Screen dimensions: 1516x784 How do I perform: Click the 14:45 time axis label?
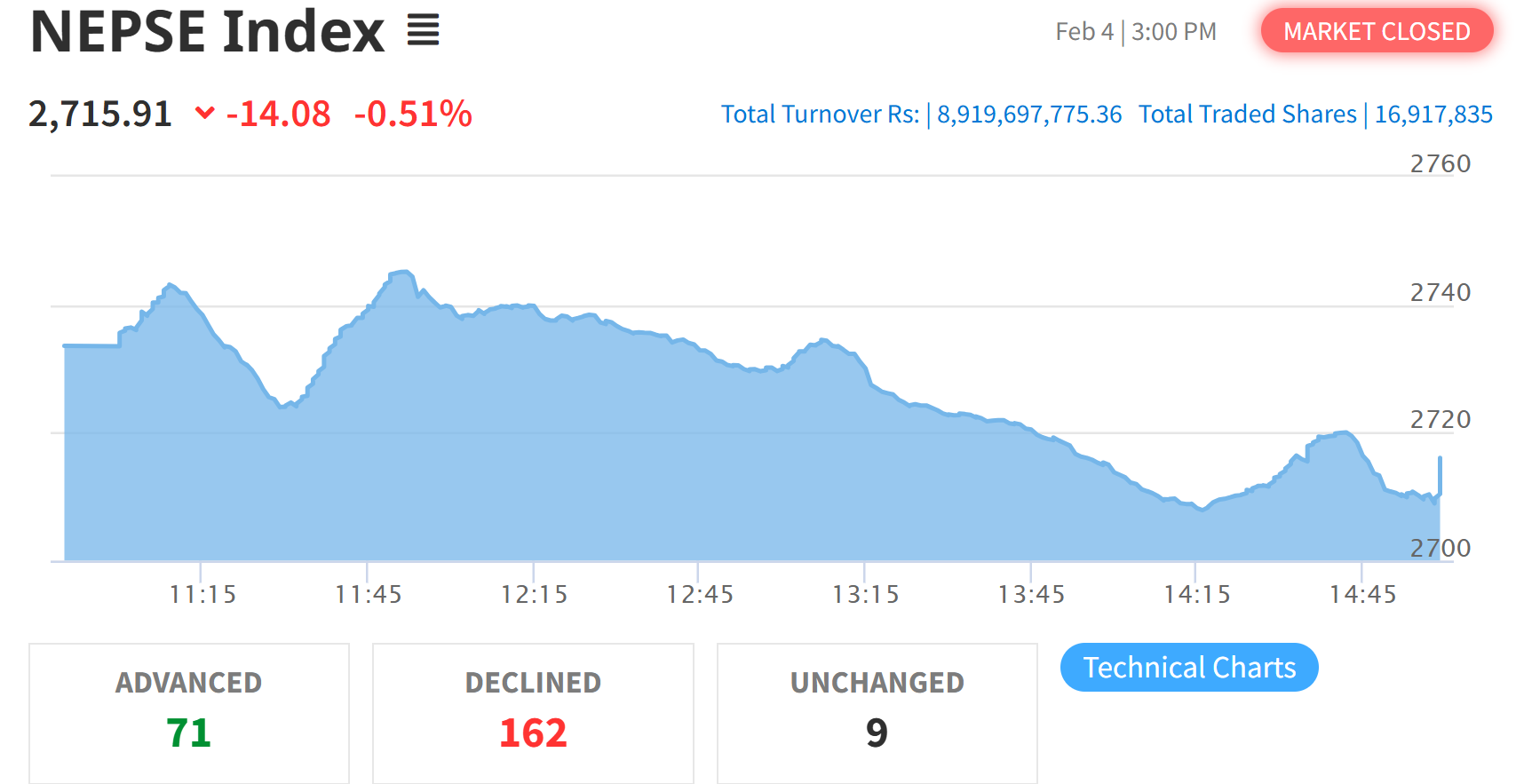pyautogui.click(x=1362, y=594)
